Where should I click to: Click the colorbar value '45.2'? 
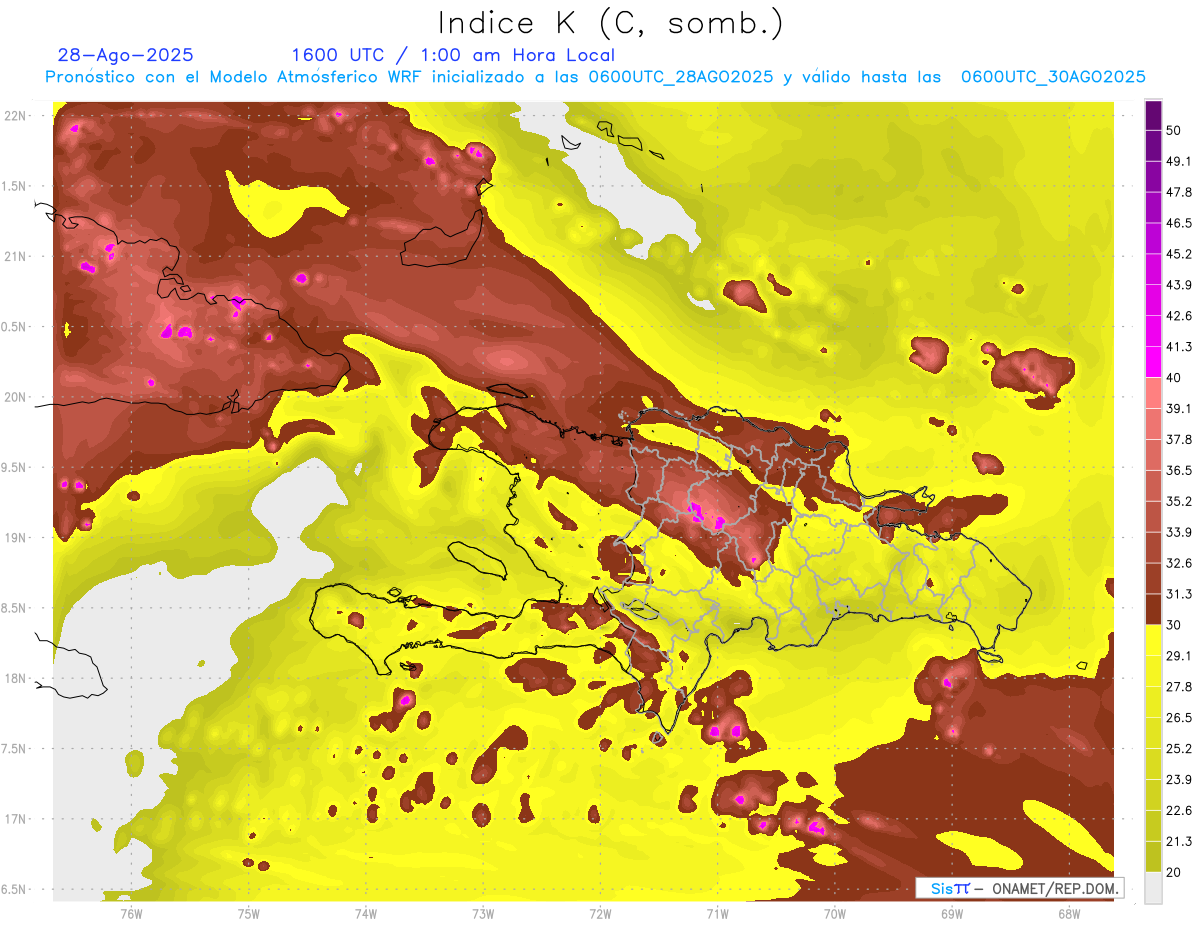1178,254
